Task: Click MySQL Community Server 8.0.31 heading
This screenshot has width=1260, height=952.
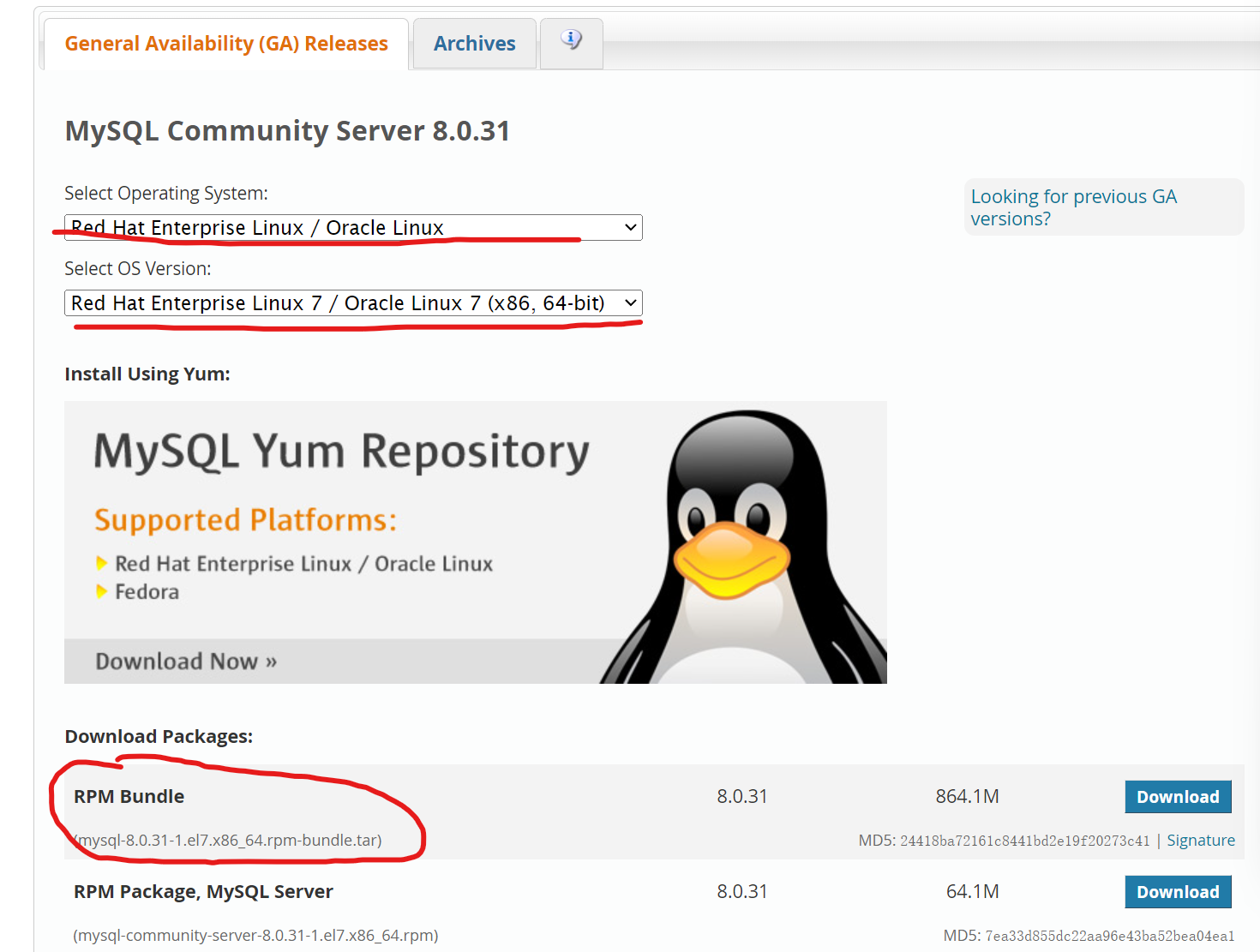Action: click(287, 131)
